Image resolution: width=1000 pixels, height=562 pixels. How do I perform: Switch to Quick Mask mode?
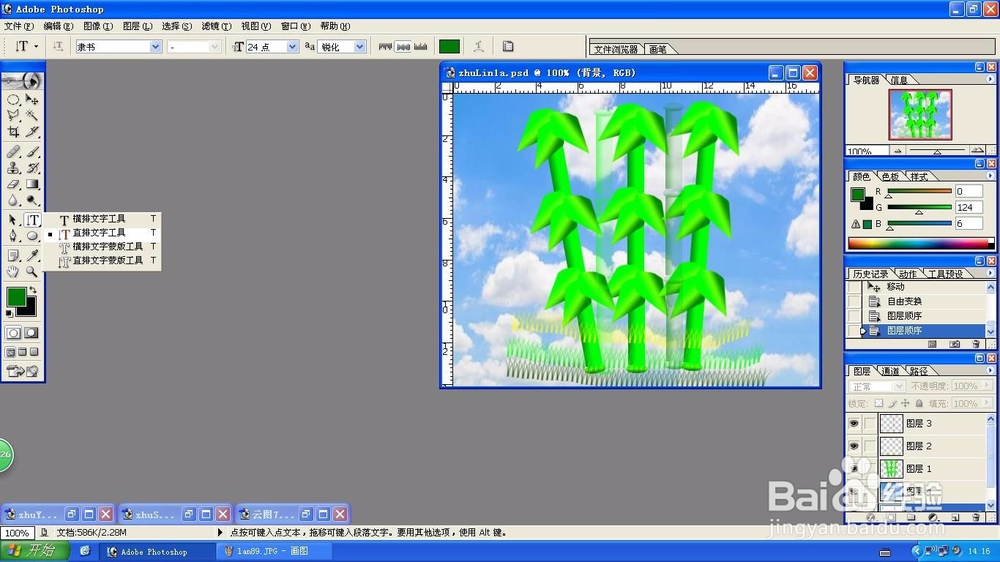coord(31,333)
